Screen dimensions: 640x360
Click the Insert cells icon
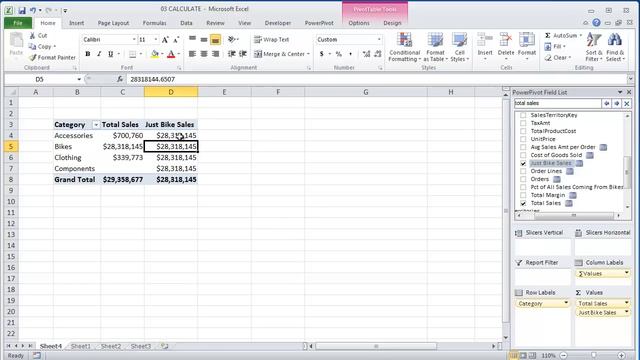(x=485, y=41)
